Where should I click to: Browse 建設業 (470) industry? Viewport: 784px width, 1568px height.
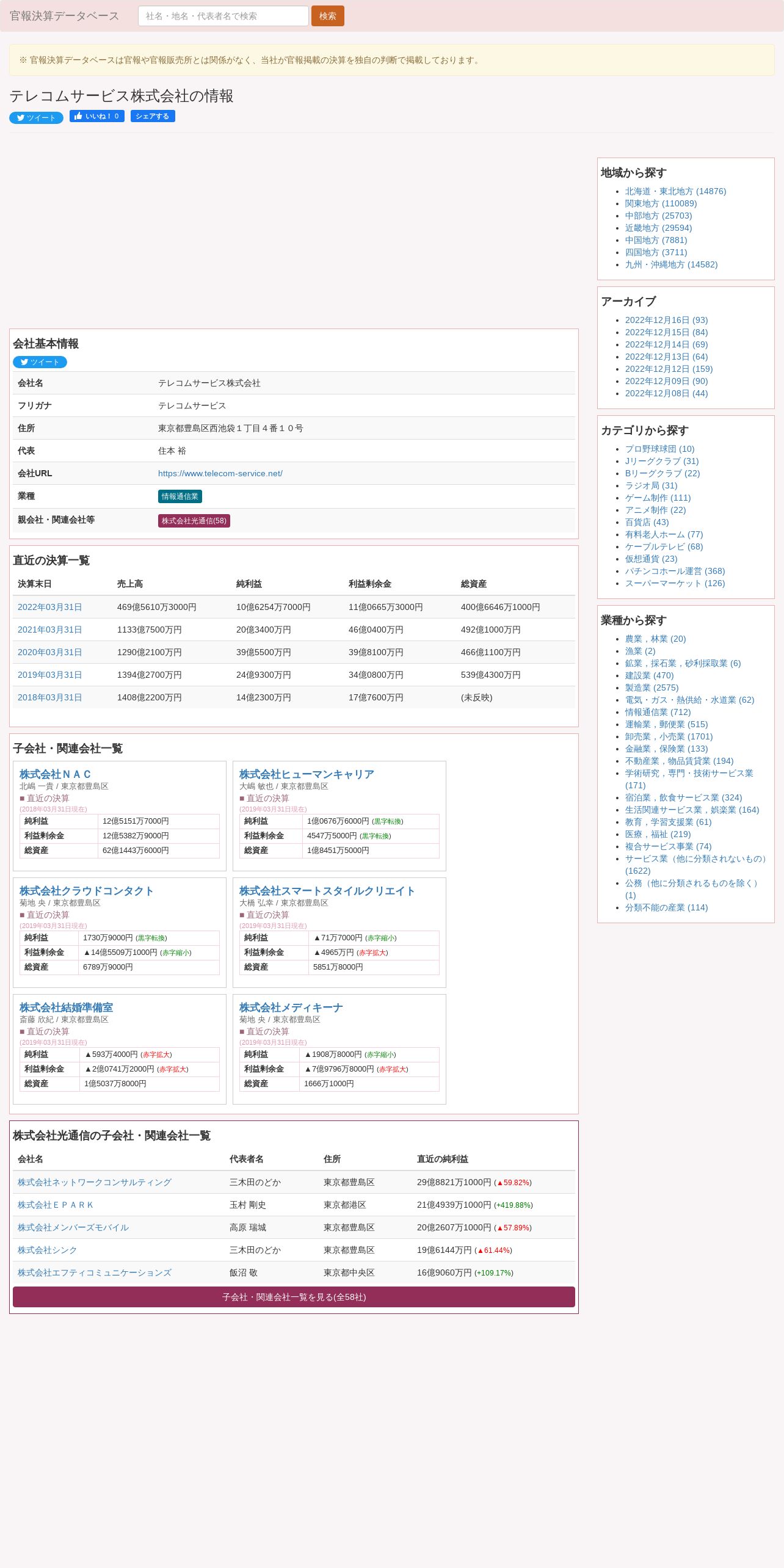(x=649, y=675)
